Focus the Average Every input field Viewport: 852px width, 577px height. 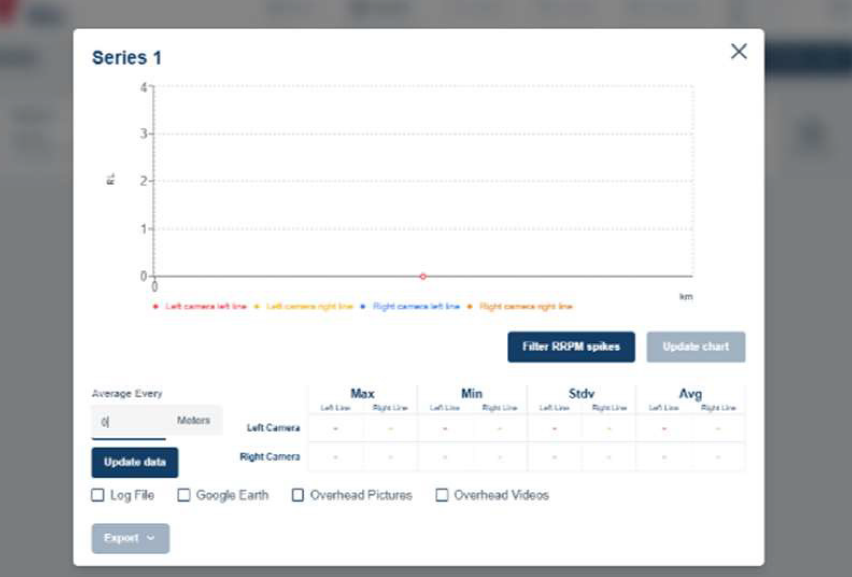tap(130, 422)
